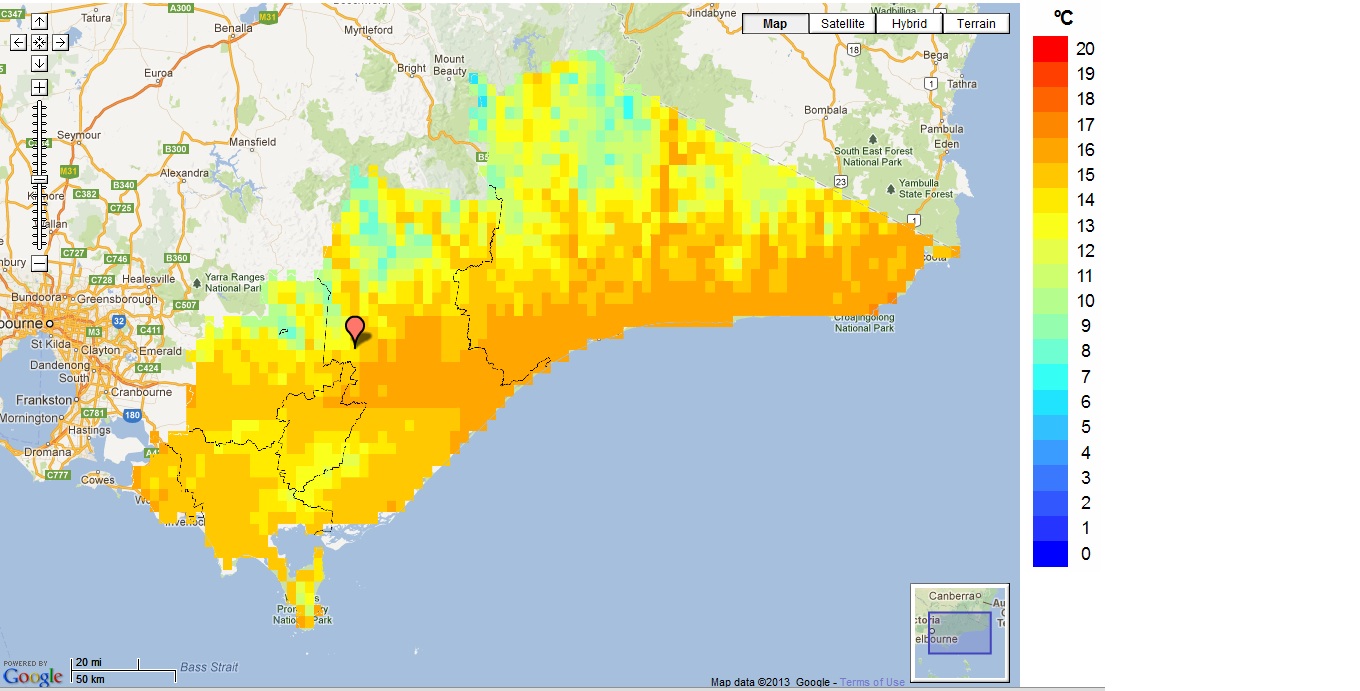The width and height of the screenshot is (1360, 691).
Task: Click the zoom slider handle
Action: [39, 178]
